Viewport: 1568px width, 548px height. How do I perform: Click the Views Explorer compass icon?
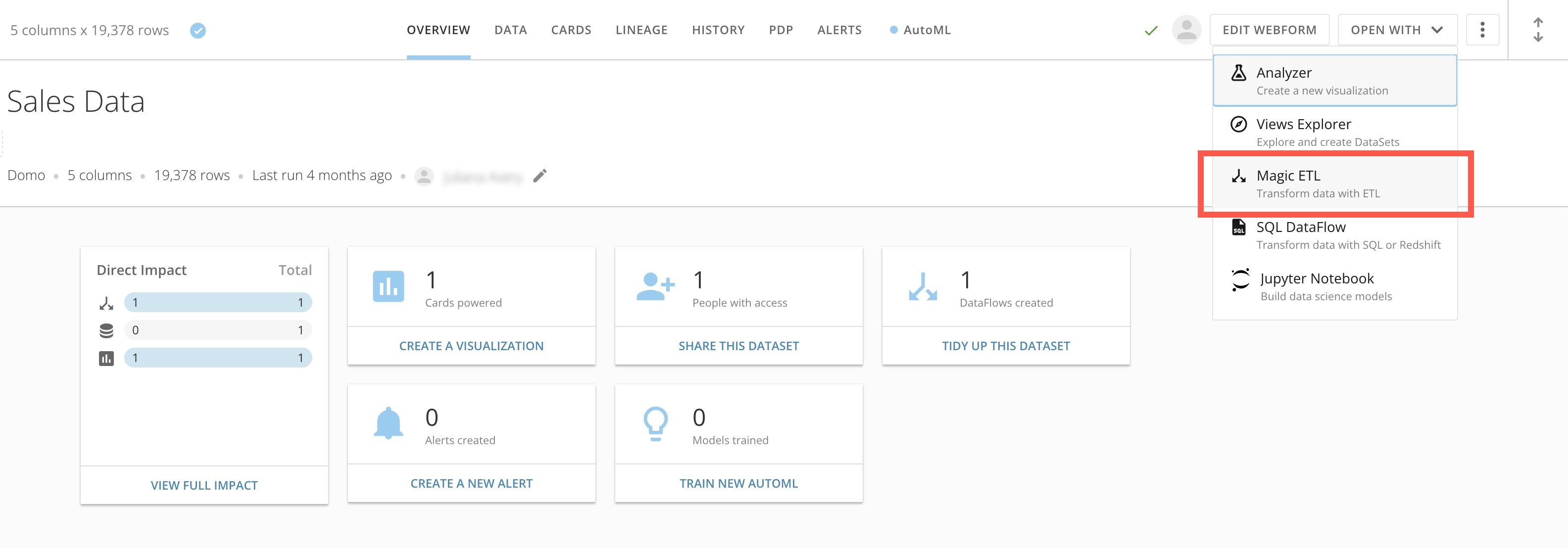[1238, 125]
